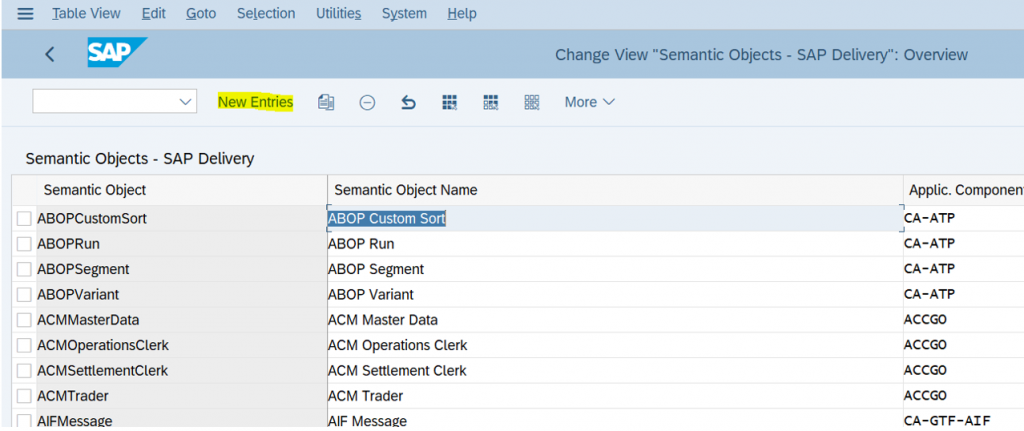Click the ABOPRun object cell
The height and width of the screenshot is (431, 1024).
coord(181,244)
